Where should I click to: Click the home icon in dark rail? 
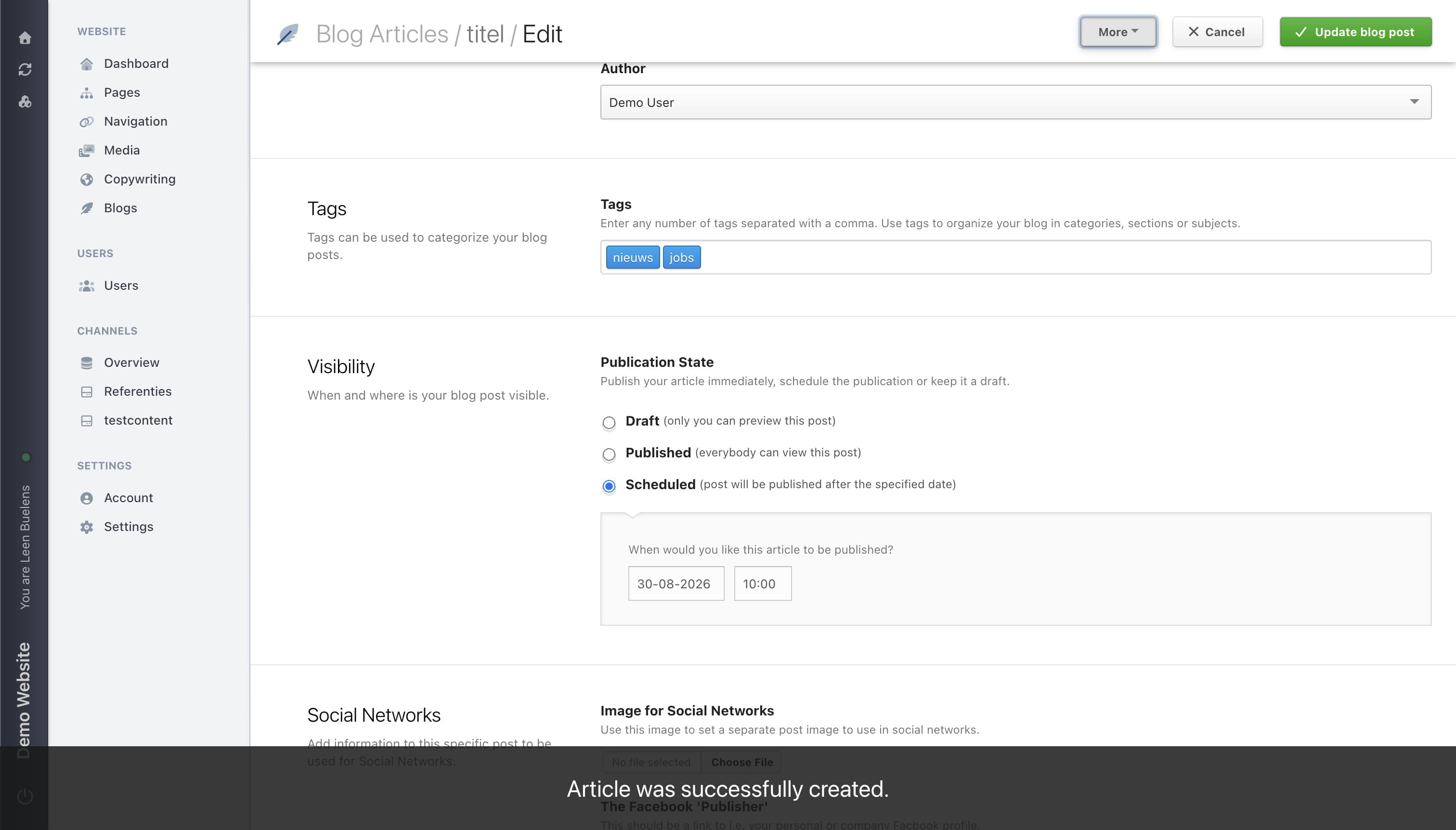coord(25,38)
